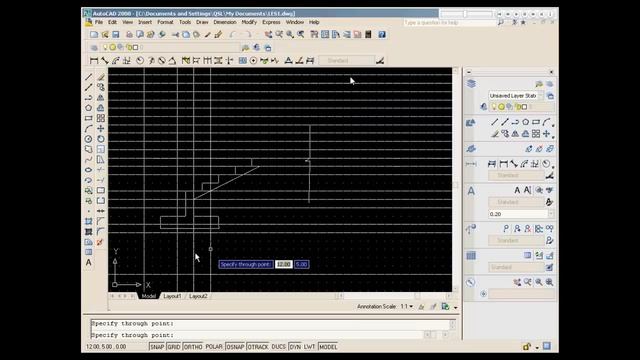Select the Move tool in Modify toolbar
The height and width of the screenshot is (360, 640).
click(x=101, y=129)
